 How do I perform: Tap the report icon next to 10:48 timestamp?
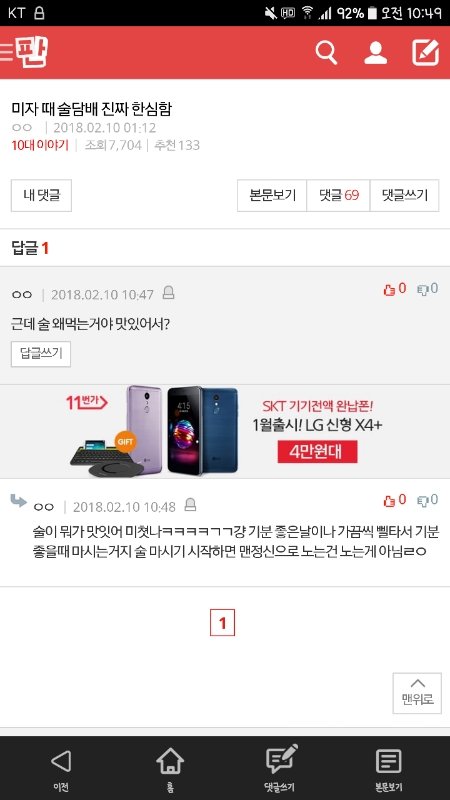190,505
